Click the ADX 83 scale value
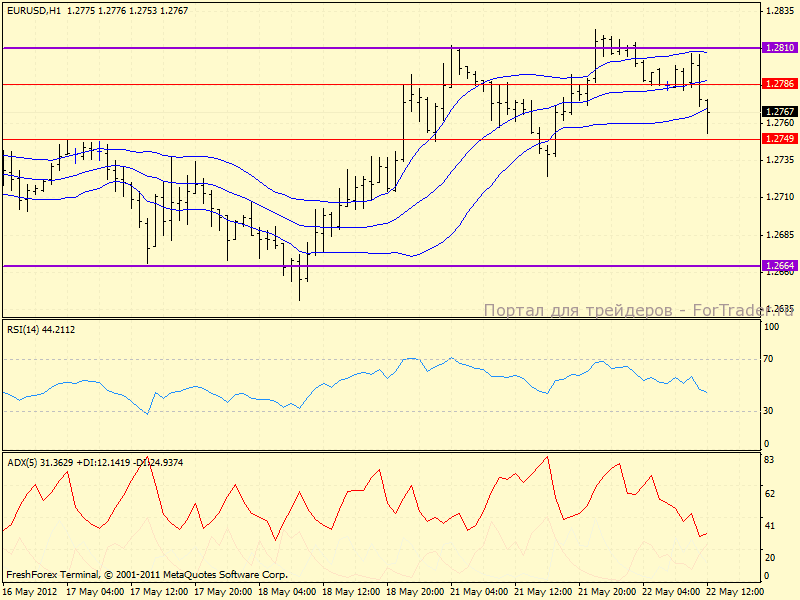800x600 pixels. tap(771, 459)
